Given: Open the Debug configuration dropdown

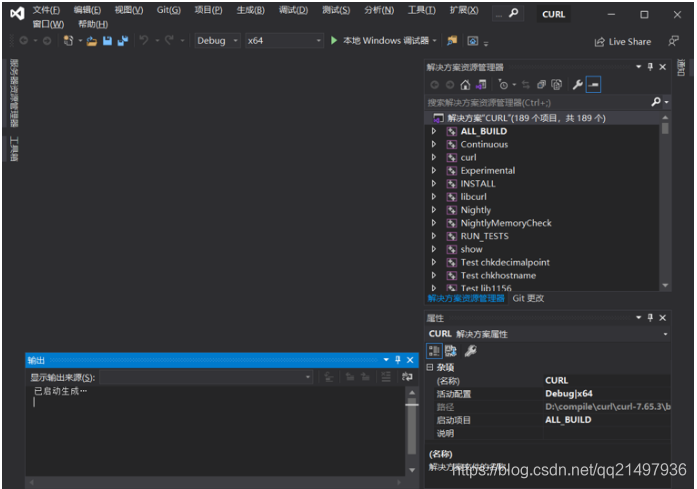Looking at the screenshot, I should tap(217, 40).
